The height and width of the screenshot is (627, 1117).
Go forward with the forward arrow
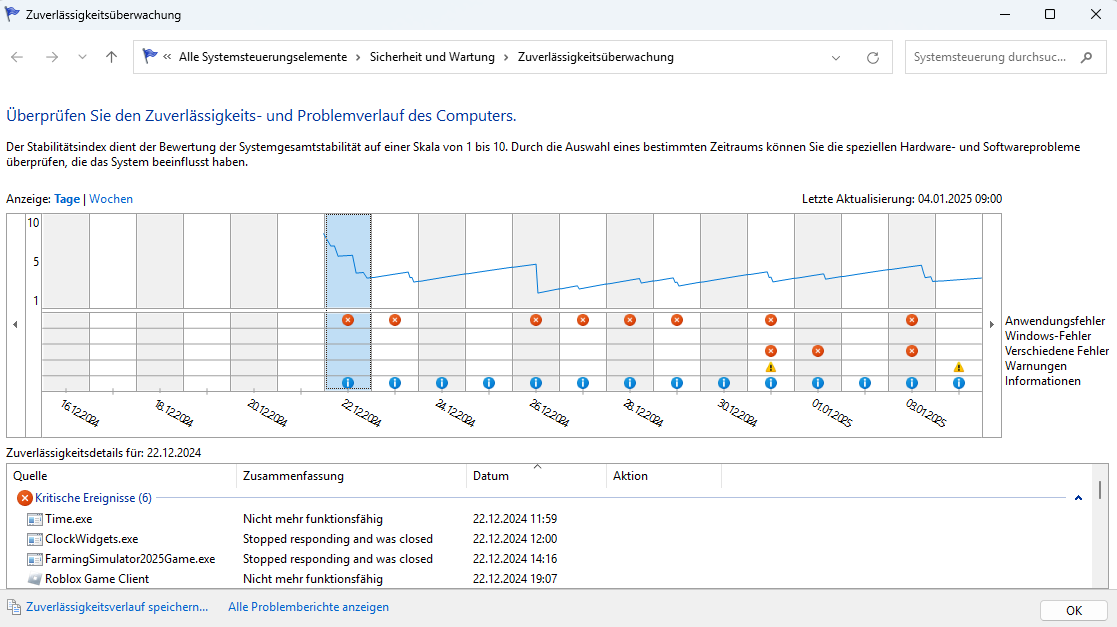52,57
